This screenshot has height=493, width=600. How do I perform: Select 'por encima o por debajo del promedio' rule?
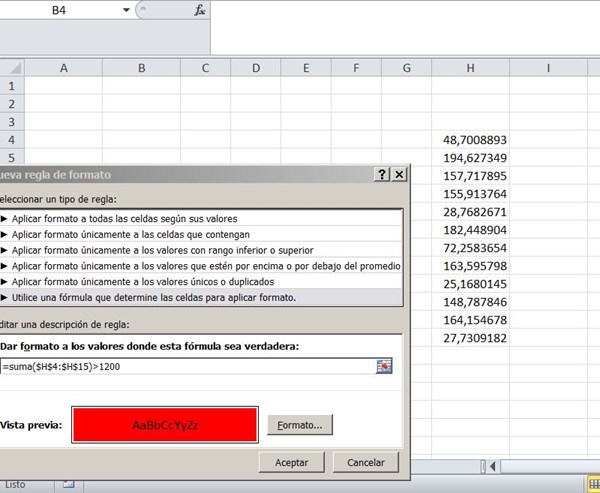click(201, 266)
